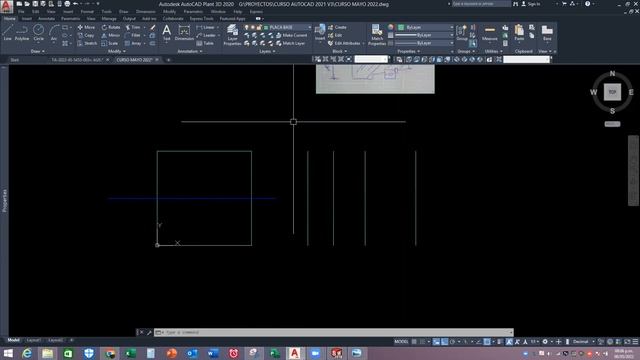Toggle polar tracking in status bar
The height and width of the screenshot is (360, 640).
pyautogui.click(x=452, y=342)
